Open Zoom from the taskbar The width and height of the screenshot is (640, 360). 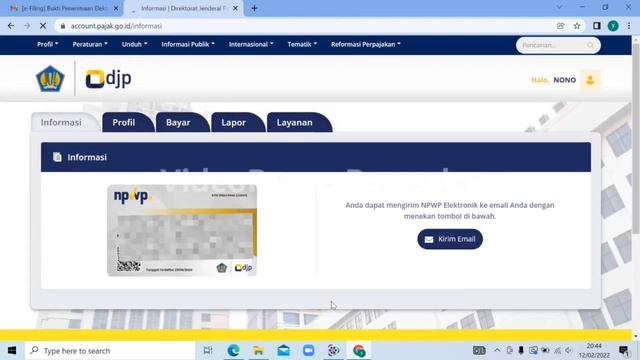309,351
